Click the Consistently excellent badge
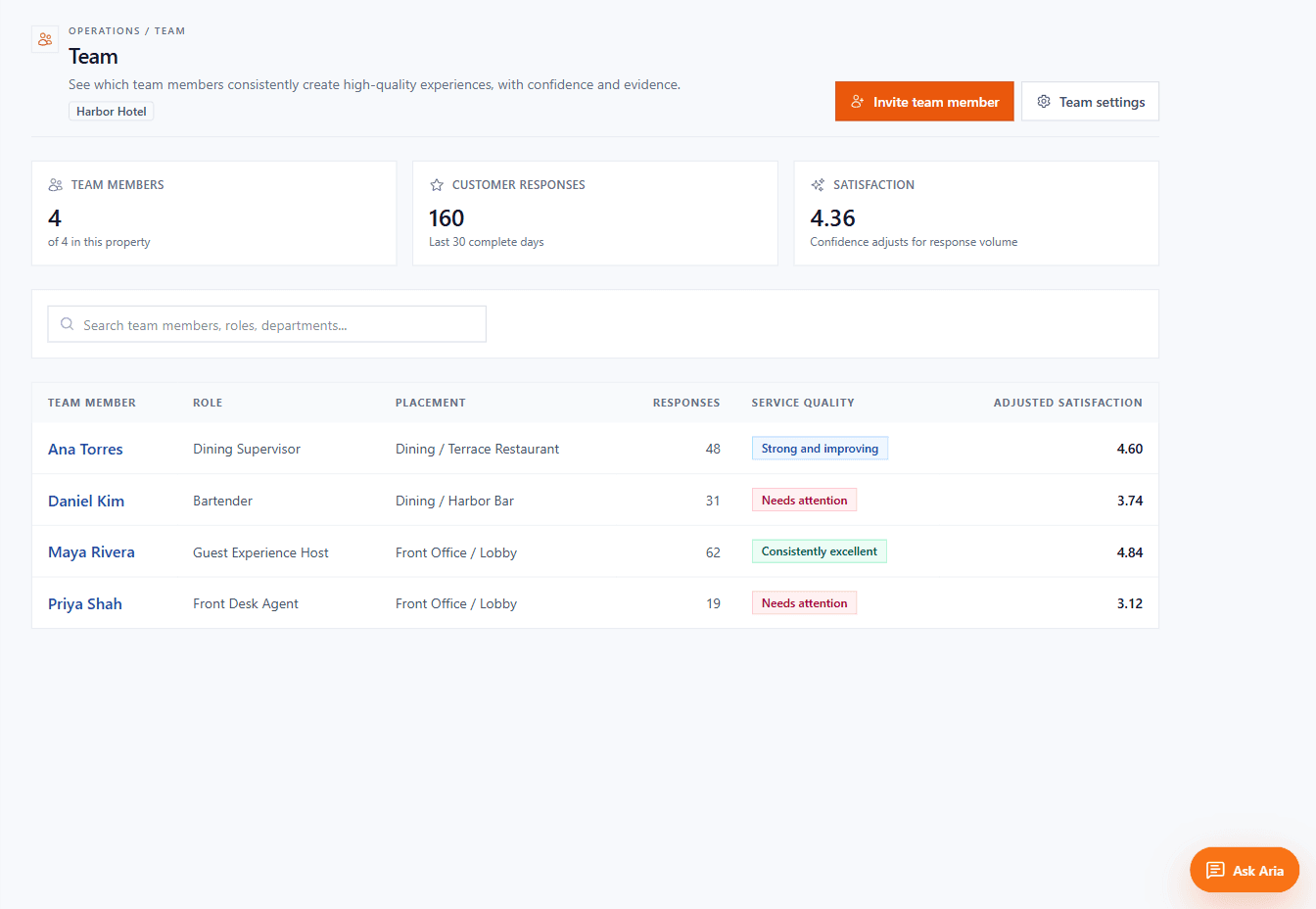The image size is (1316, 909). click(820, 551)
